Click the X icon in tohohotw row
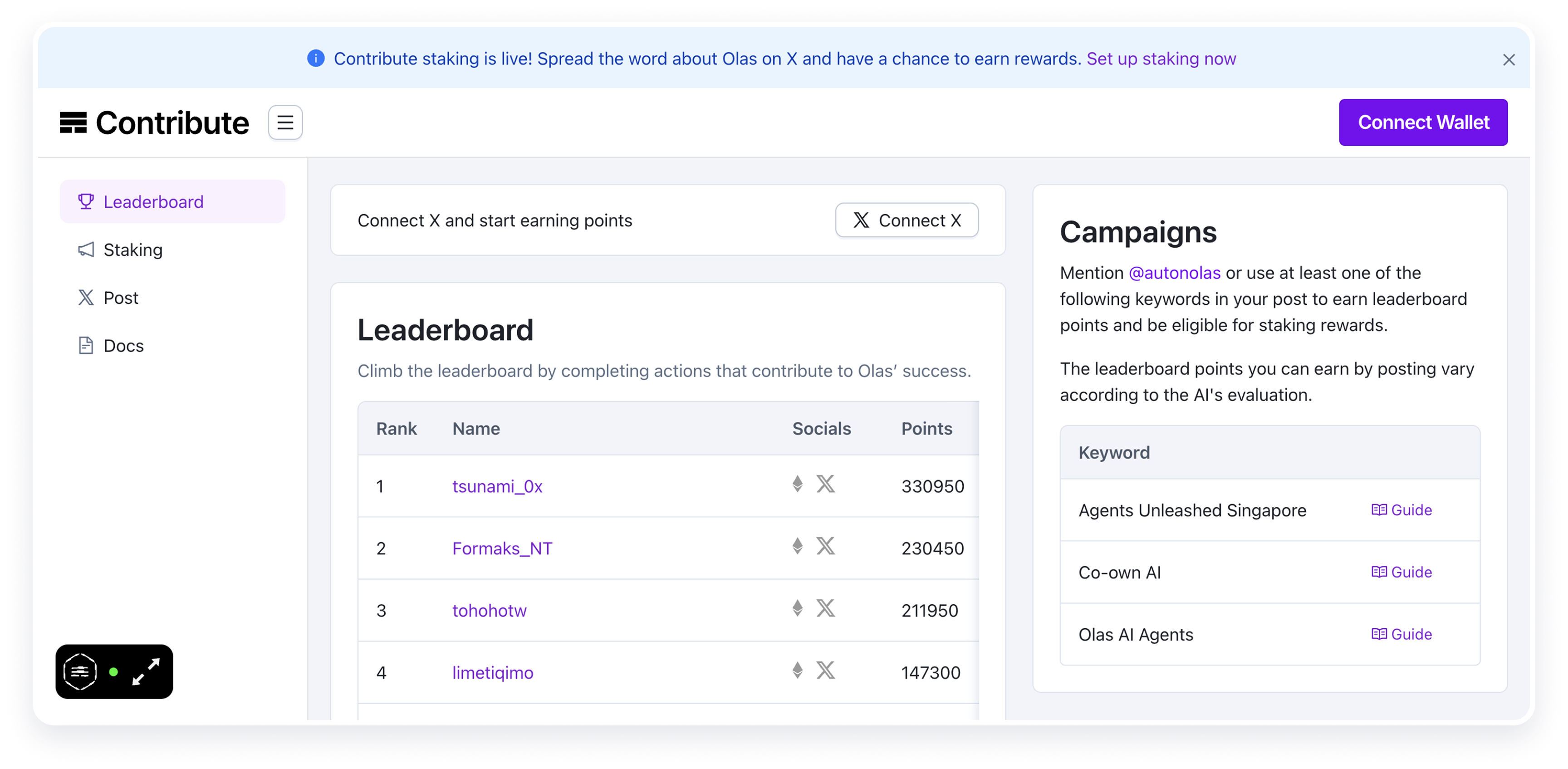The height and width of the screenshot is (769, 1568). (x=825, y=608)
